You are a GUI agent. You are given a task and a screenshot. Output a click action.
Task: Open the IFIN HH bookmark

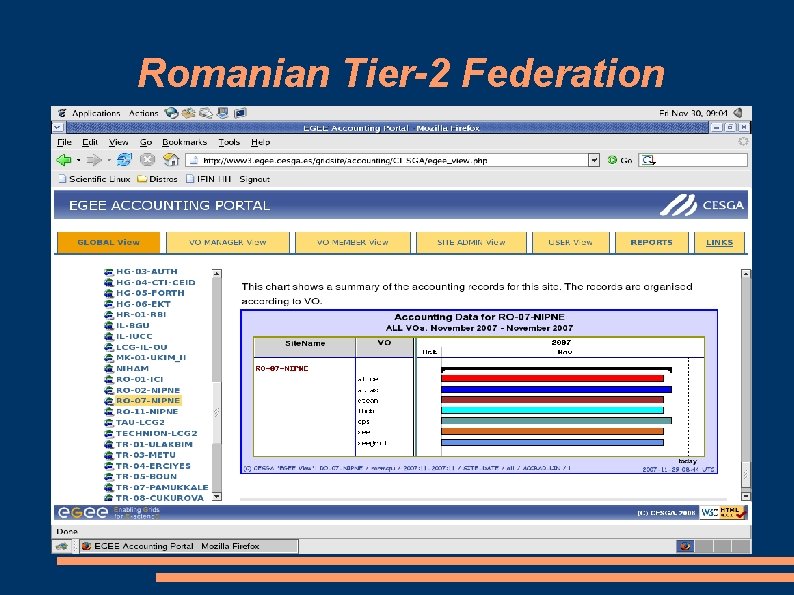209,179
